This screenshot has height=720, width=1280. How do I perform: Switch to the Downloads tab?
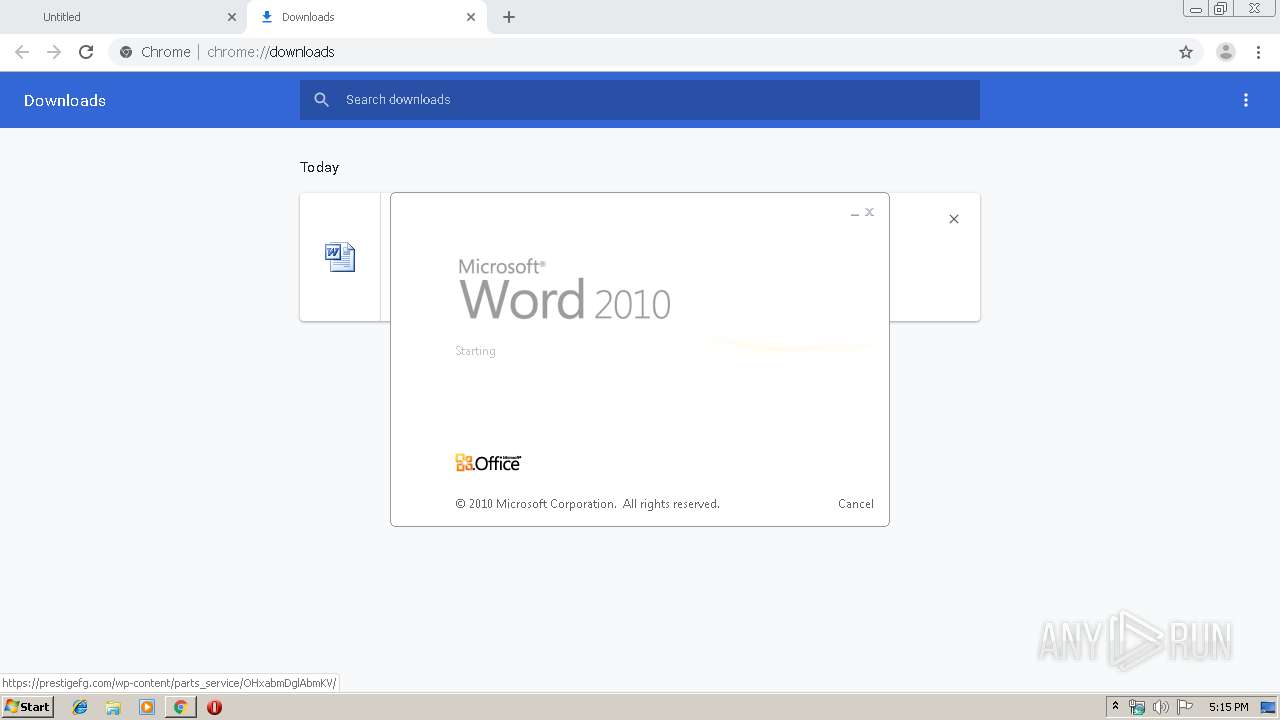(367, 17)
